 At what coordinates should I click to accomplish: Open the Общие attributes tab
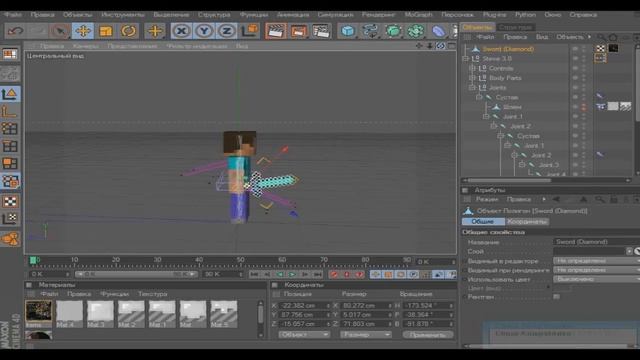[x=483, y=221]
